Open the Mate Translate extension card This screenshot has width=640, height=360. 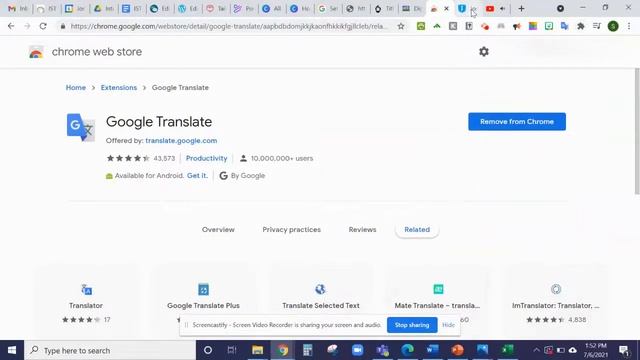pyautogui.click(x=438, y=303)
